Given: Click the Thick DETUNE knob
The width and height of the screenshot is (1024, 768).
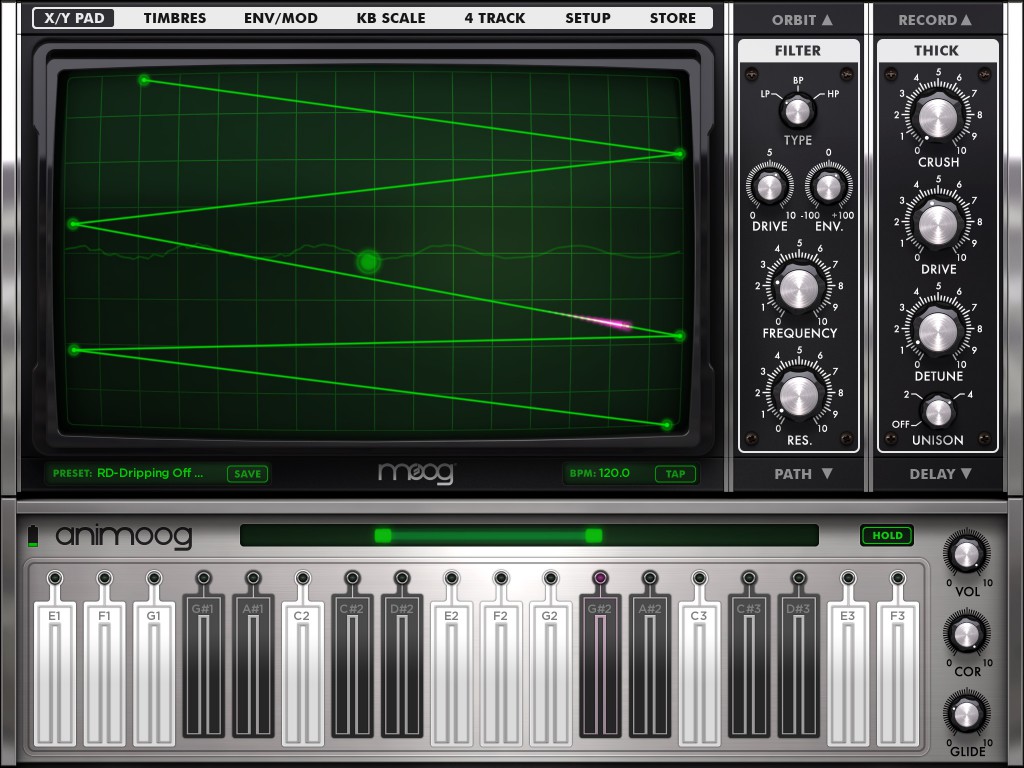Looking at the screenshot, I should coord(938,331).
